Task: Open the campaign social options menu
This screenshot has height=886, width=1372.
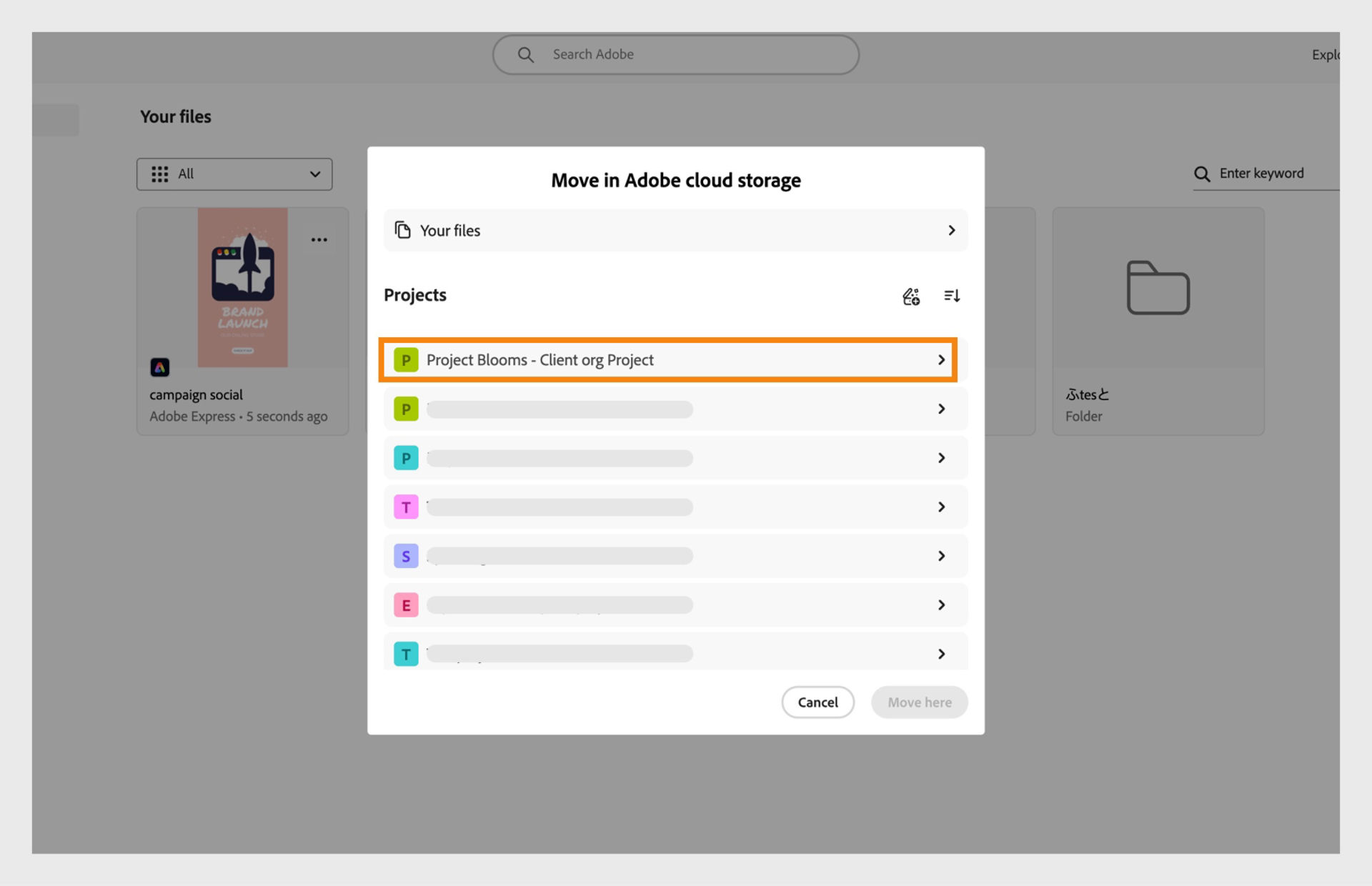Action: 319,239
